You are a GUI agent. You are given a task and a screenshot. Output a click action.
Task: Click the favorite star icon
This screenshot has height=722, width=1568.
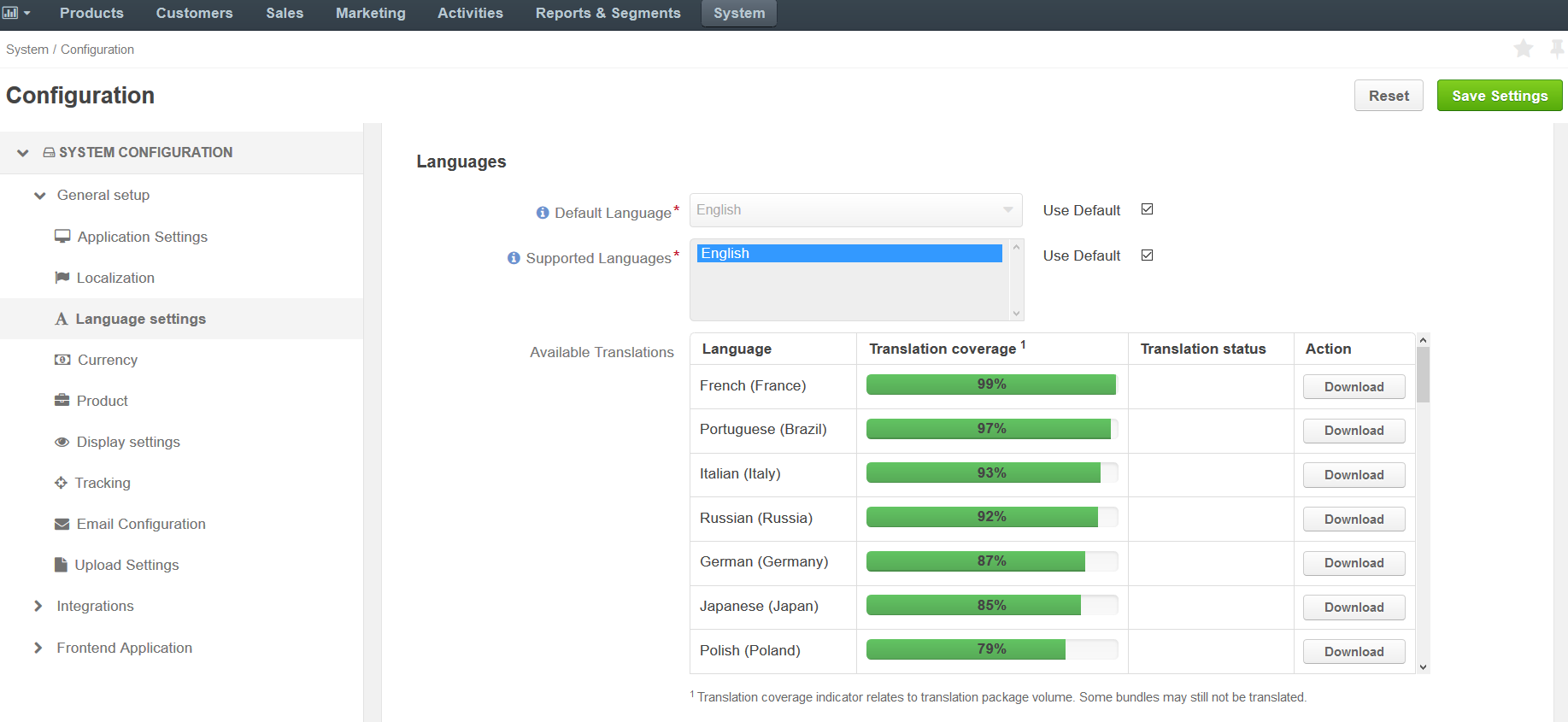pos(1523,49)
